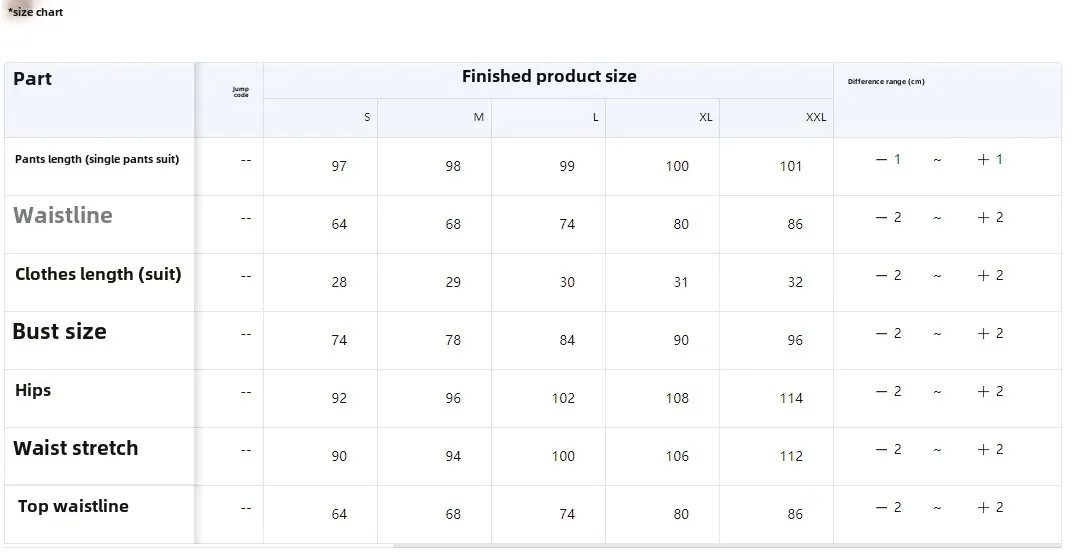Viewport: 1072px width, 552px height.
Task: Select the S size column header
Action: click(366, 117)
